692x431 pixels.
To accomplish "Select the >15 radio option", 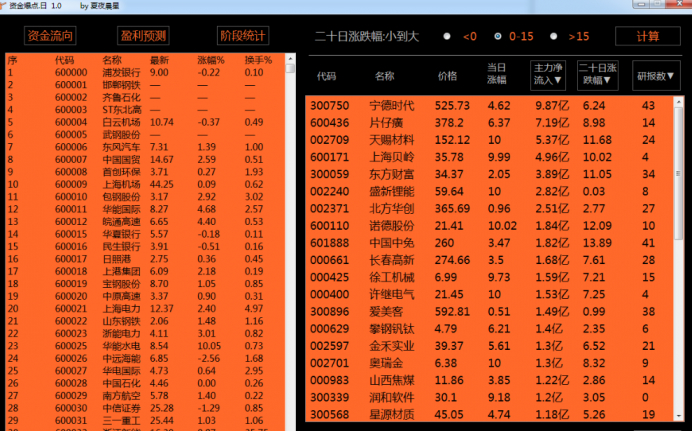I will [553, 36].
